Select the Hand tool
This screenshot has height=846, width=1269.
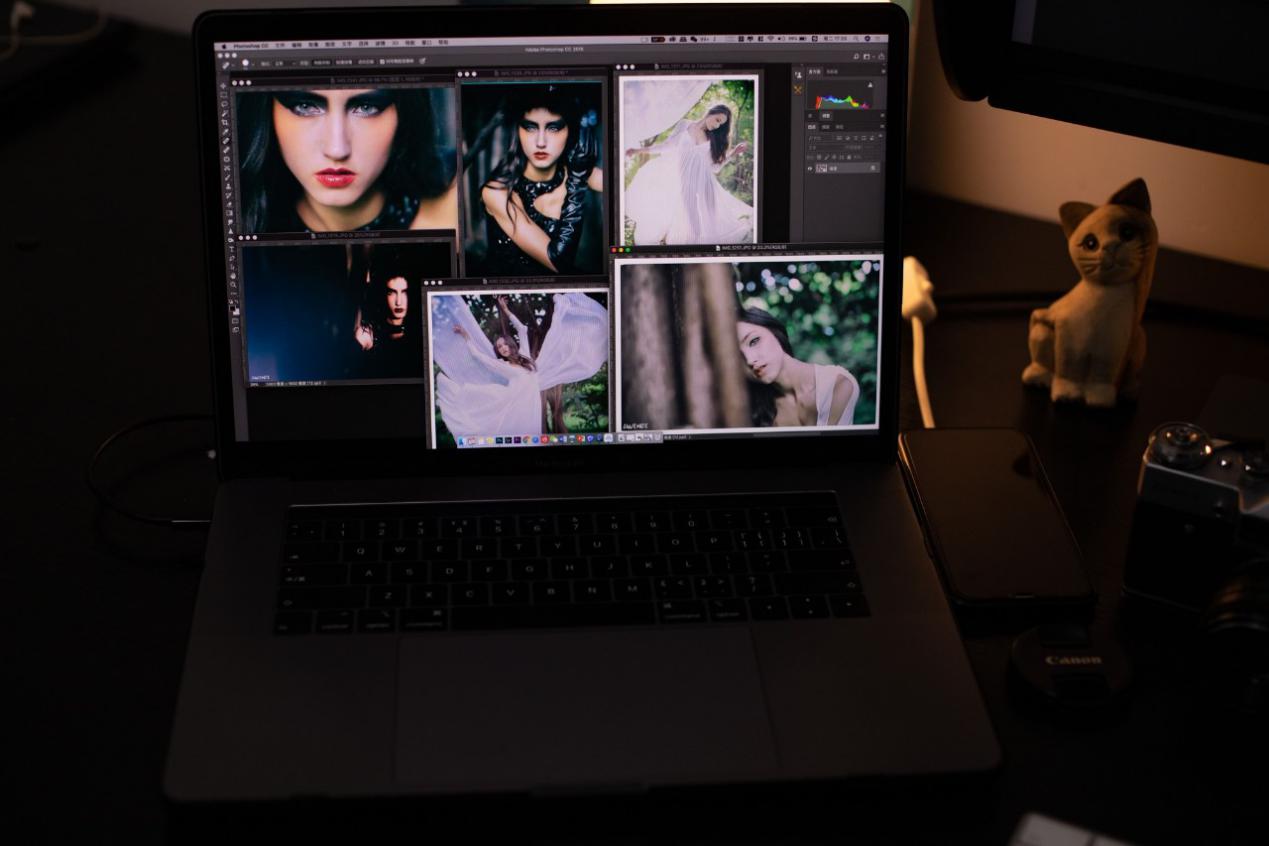coord(233,276)
